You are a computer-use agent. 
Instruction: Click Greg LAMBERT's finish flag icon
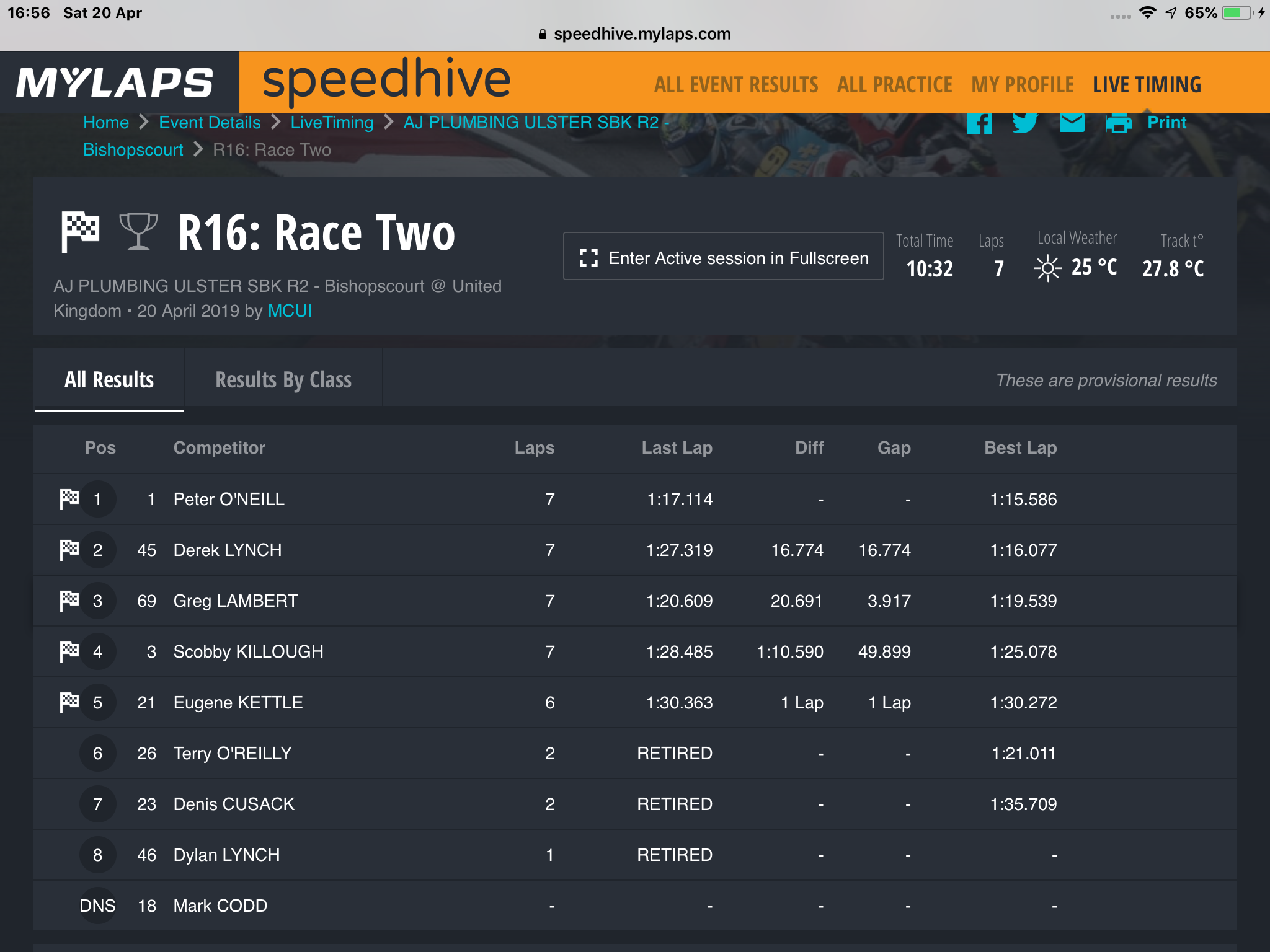(x=69, y=601)
